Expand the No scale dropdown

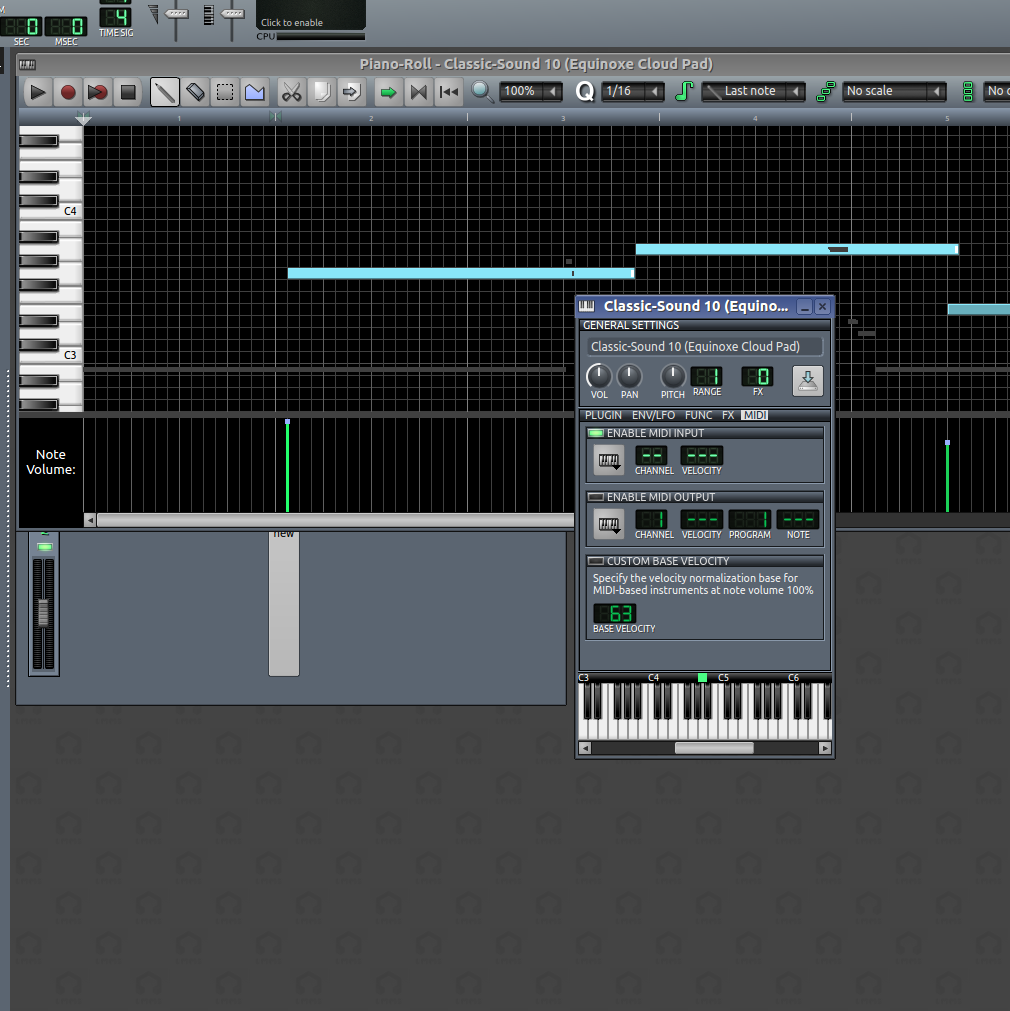(893, 92)
